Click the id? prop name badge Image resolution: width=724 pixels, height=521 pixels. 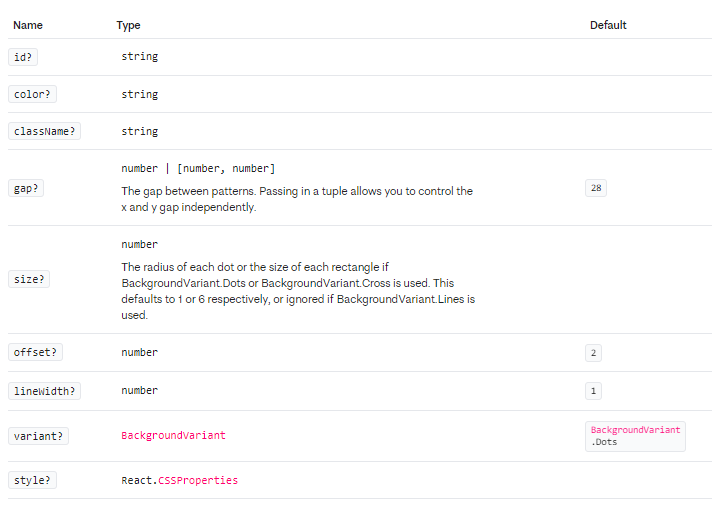pyautogui.click(x=23, y=57)
